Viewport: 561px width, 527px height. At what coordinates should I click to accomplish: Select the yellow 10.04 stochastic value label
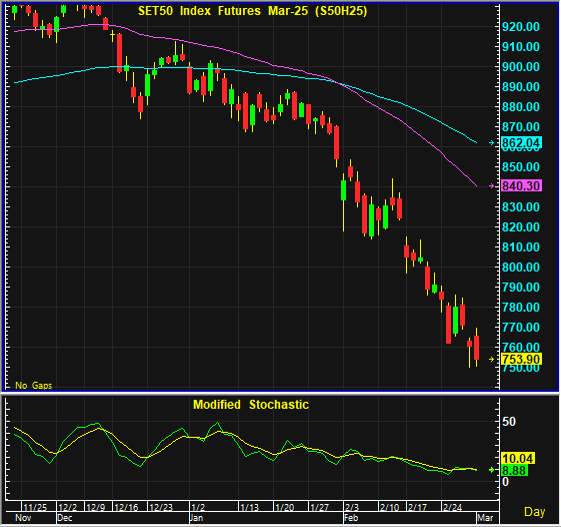(518, 458)
